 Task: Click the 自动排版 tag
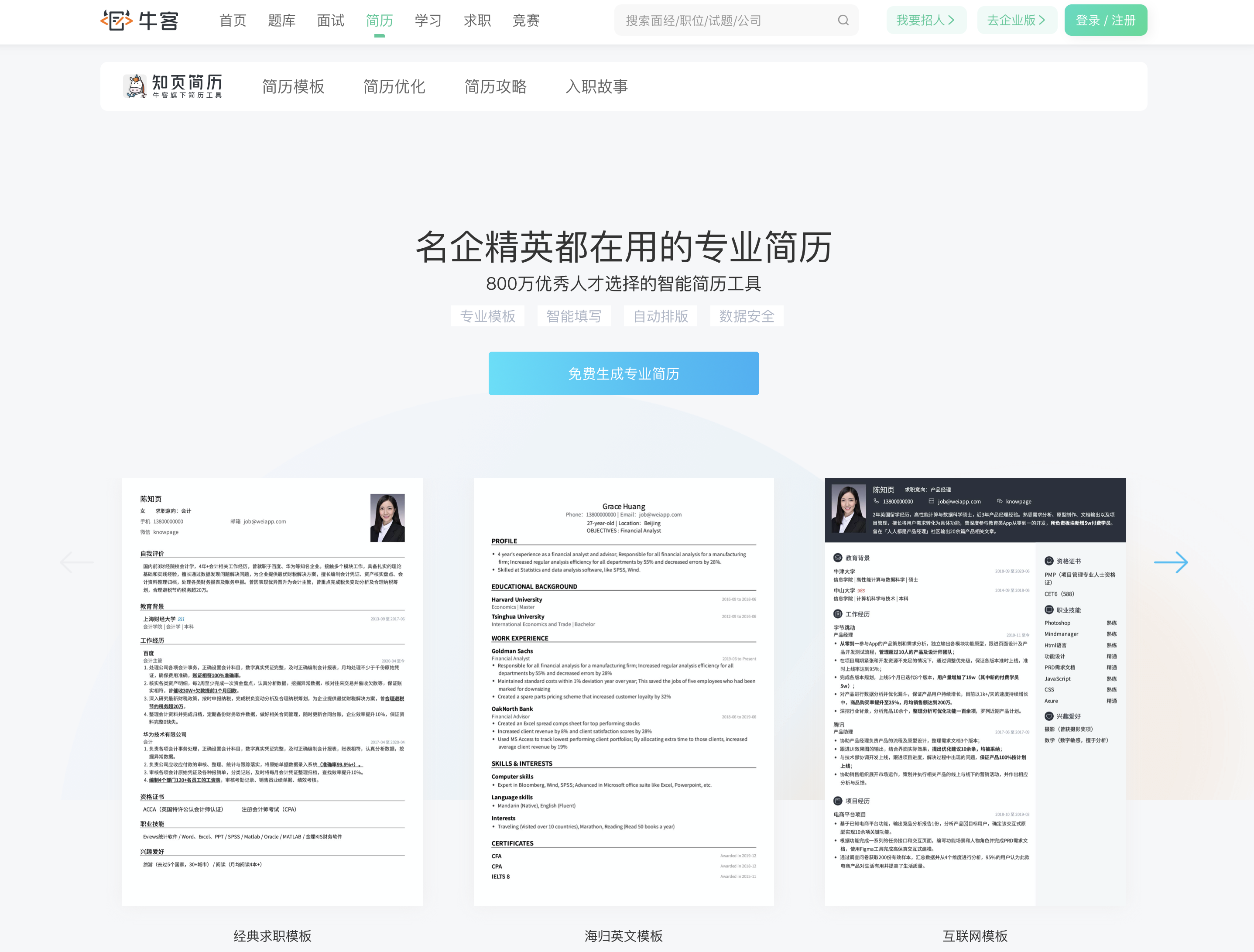pyautogui.click(x=661, y=316)
